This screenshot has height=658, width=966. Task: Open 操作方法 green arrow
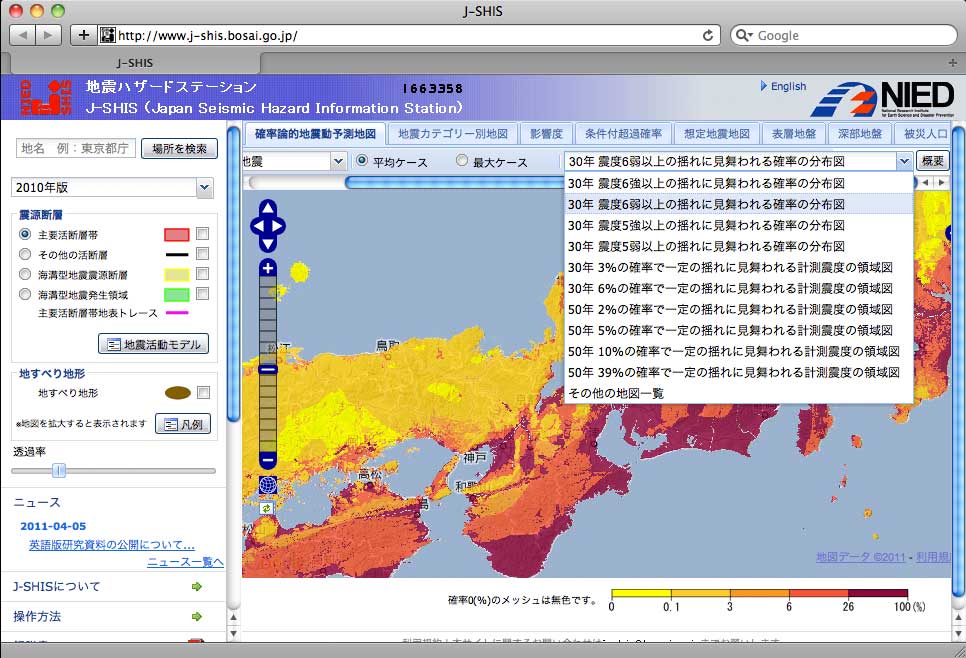197,616
